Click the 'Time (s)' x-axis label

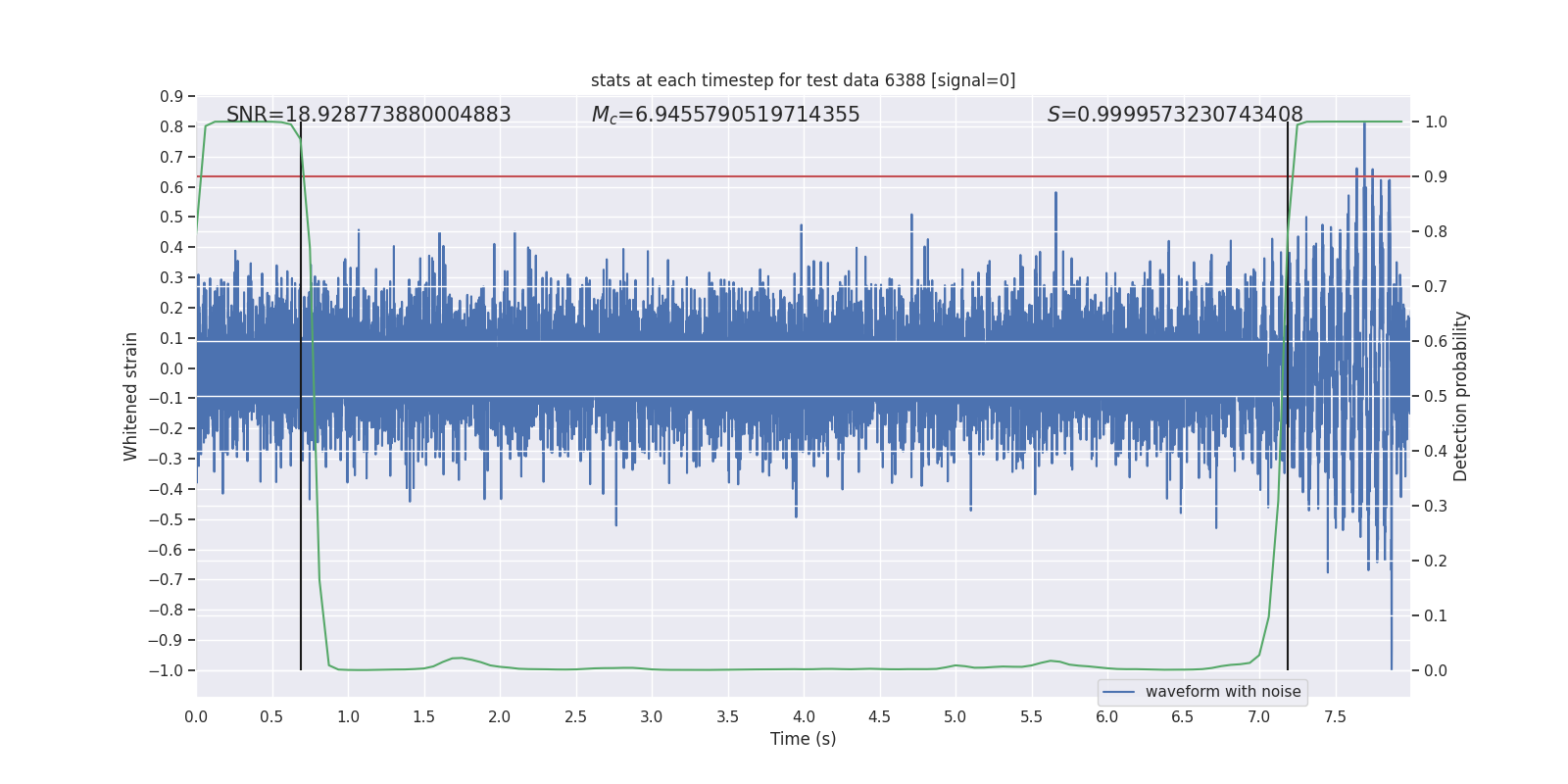pos(803,739)
